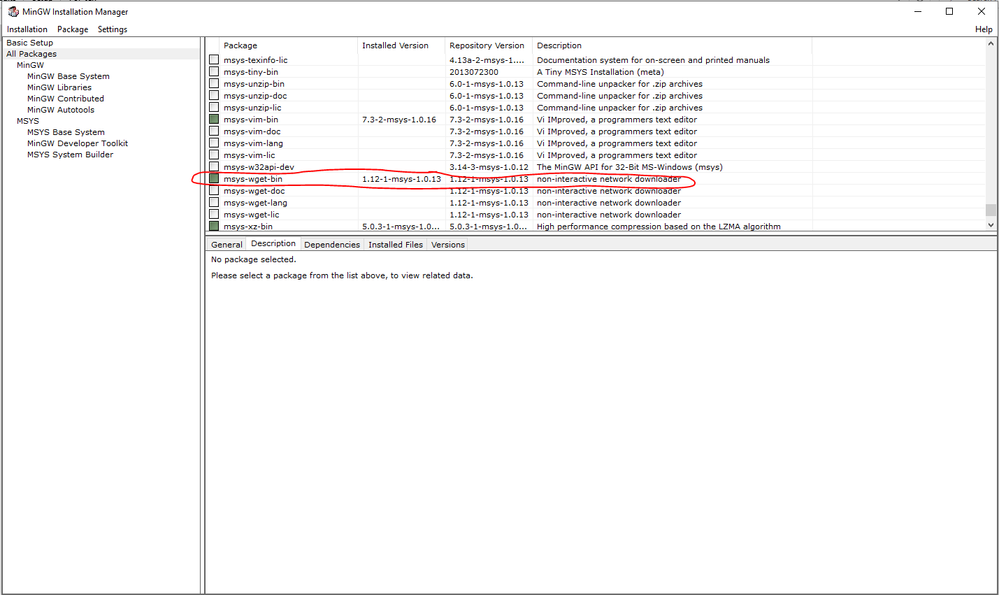Image resolution: width=999 pixels, height=595 pixels.
Task: Click the package list scrollbar thumb
Action: 990,210
